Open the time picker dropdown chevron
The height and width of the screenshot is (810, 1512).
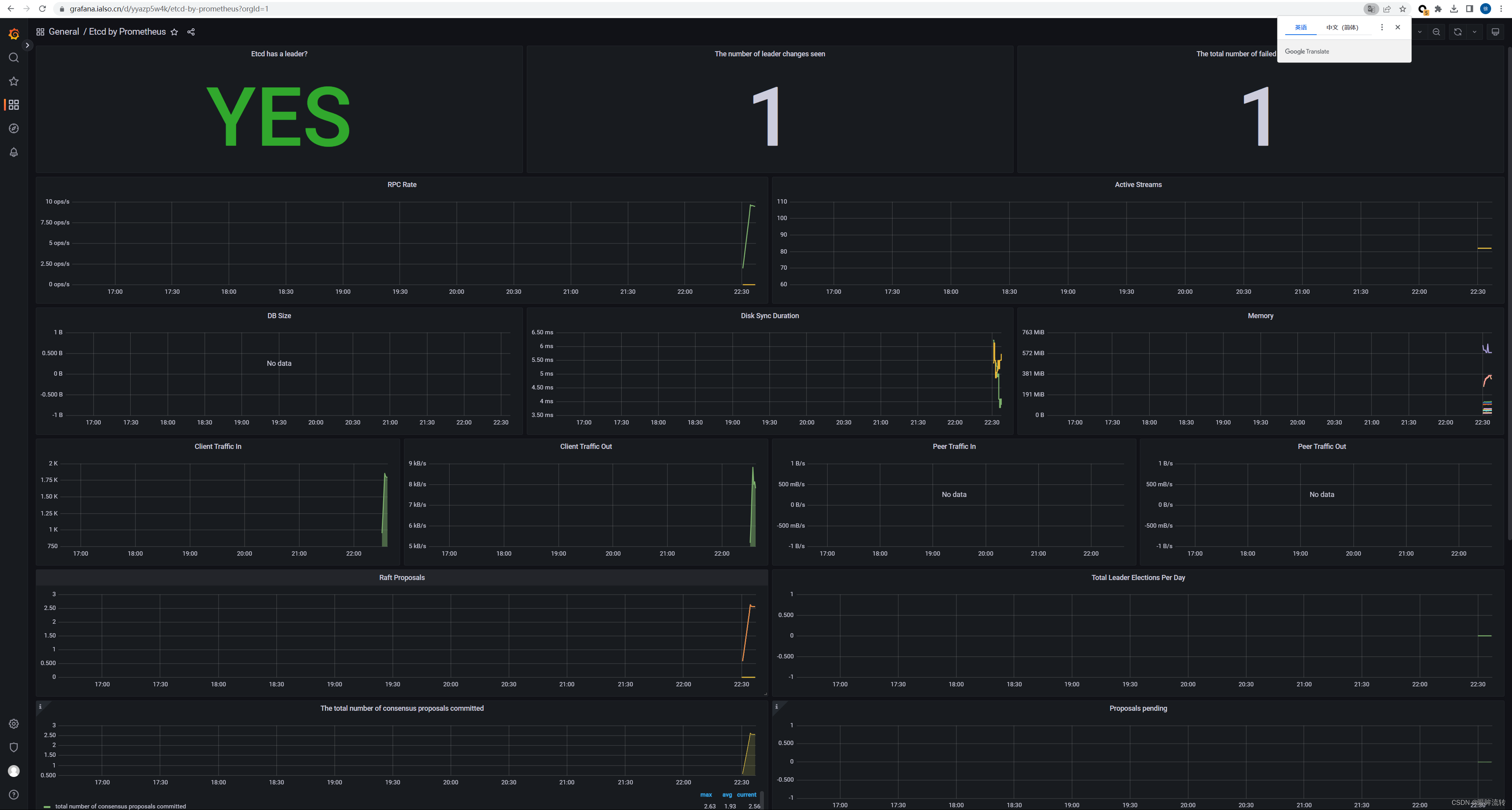coord(1420,32)
